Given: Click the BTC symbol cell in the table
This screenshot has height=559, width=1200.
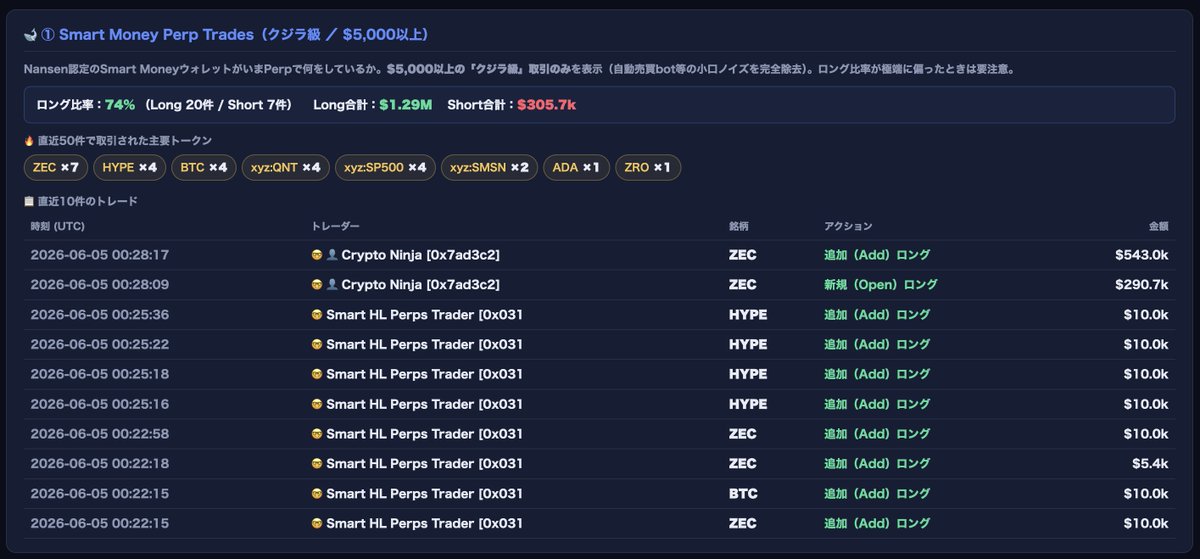Looking at the screenshot, I should click(x=743, y=494).
